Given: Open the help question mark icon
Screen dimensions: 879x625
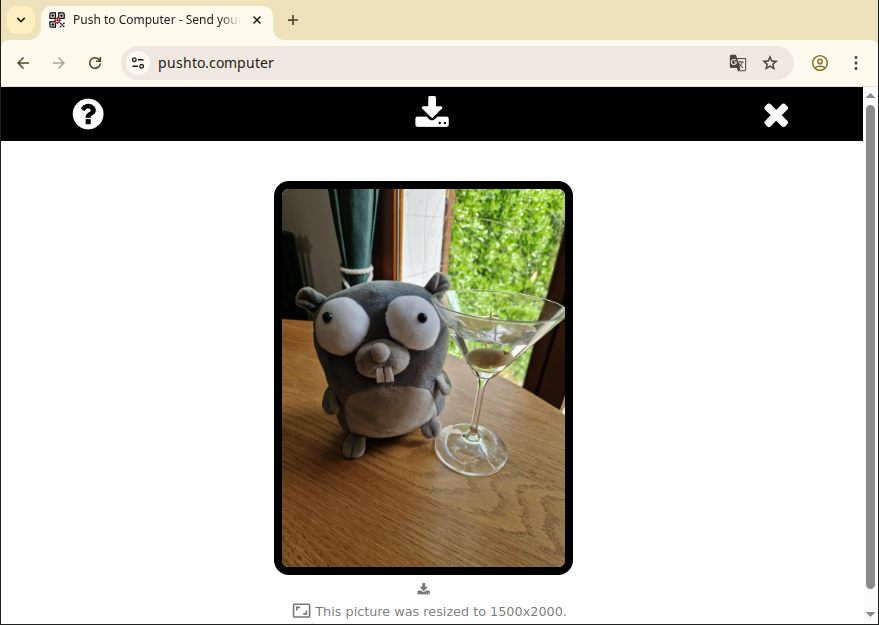Looking at the screenshot, I should click(x=87, y=114).
